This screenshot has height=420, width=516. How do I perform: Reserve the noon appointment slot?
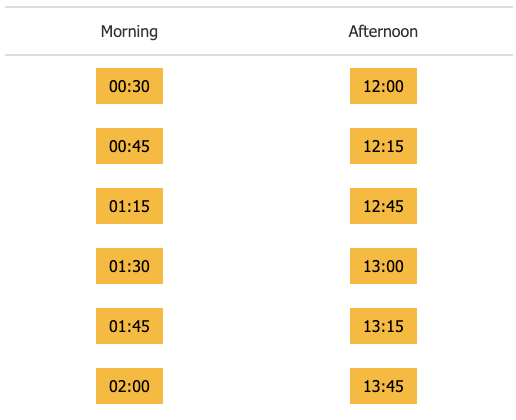point(383,86)
